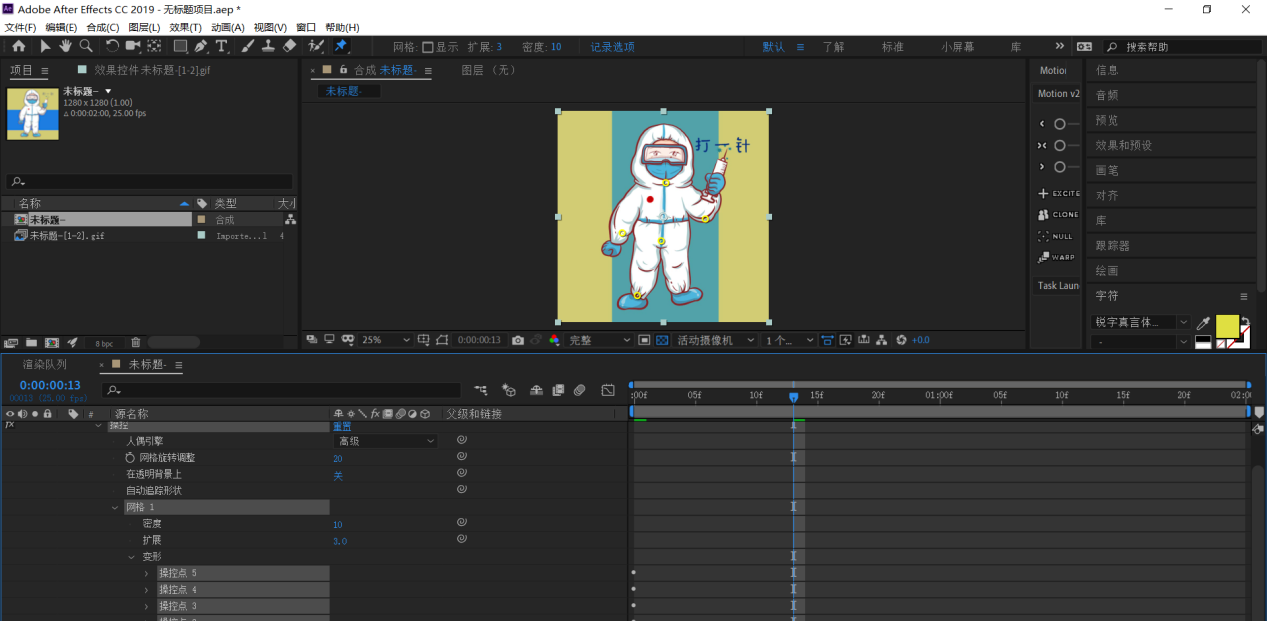1267x621 pixels.
Task: Select the Horizontal Type tool
Action: [x=222, y=46]
